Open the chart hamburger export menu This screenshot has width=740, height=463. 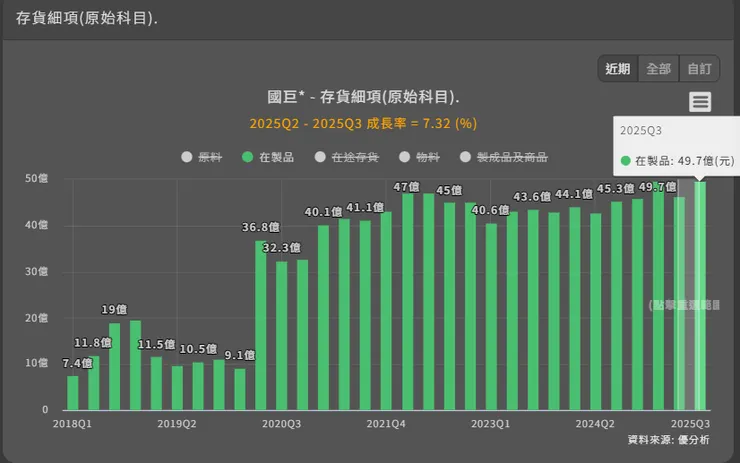700,101
